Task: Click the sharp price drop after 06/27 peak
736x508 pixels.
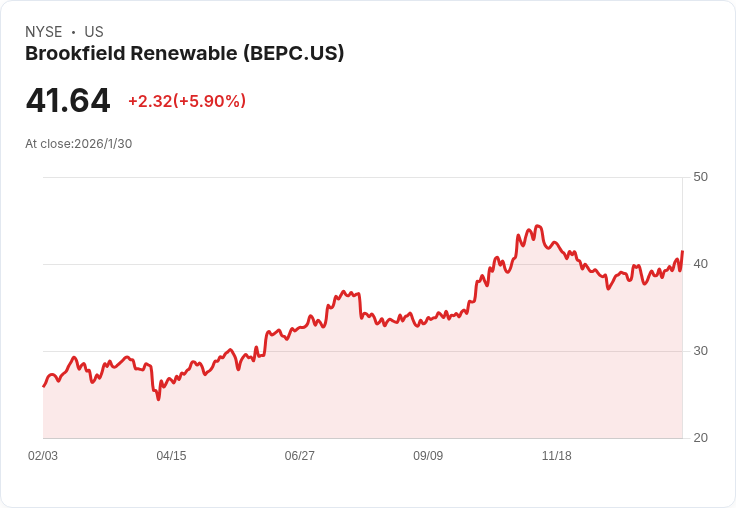Action: (360, 306)
